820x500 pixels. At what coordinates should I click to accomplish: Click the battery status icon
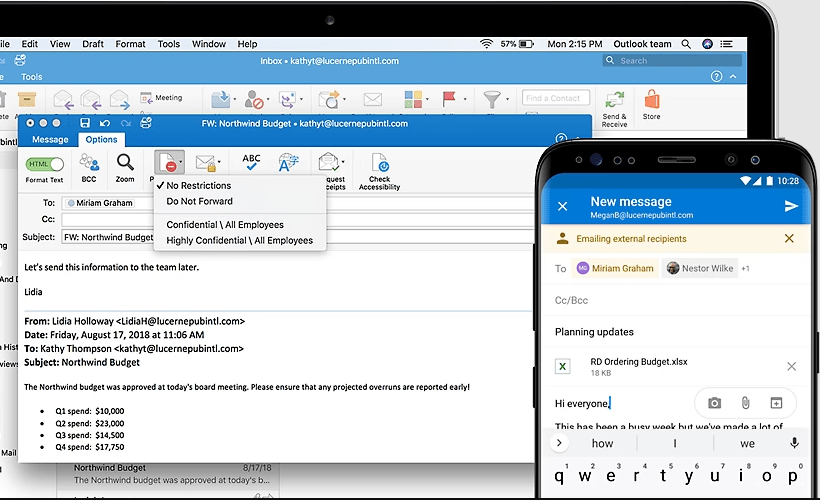[527, 44]
